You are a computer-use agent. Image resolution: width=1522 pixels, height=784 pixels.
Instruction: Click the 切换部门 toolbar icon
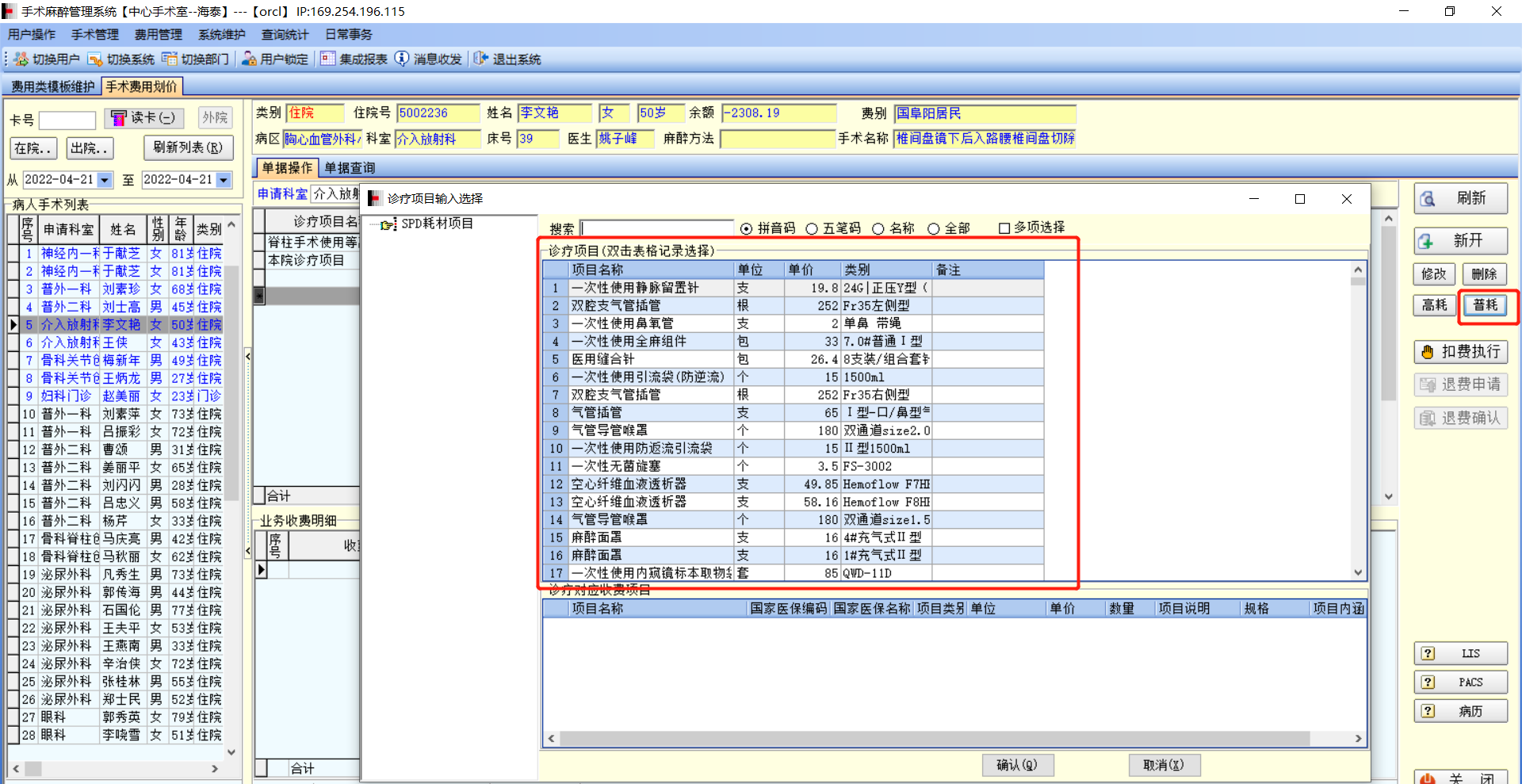(x=170, y=59)
